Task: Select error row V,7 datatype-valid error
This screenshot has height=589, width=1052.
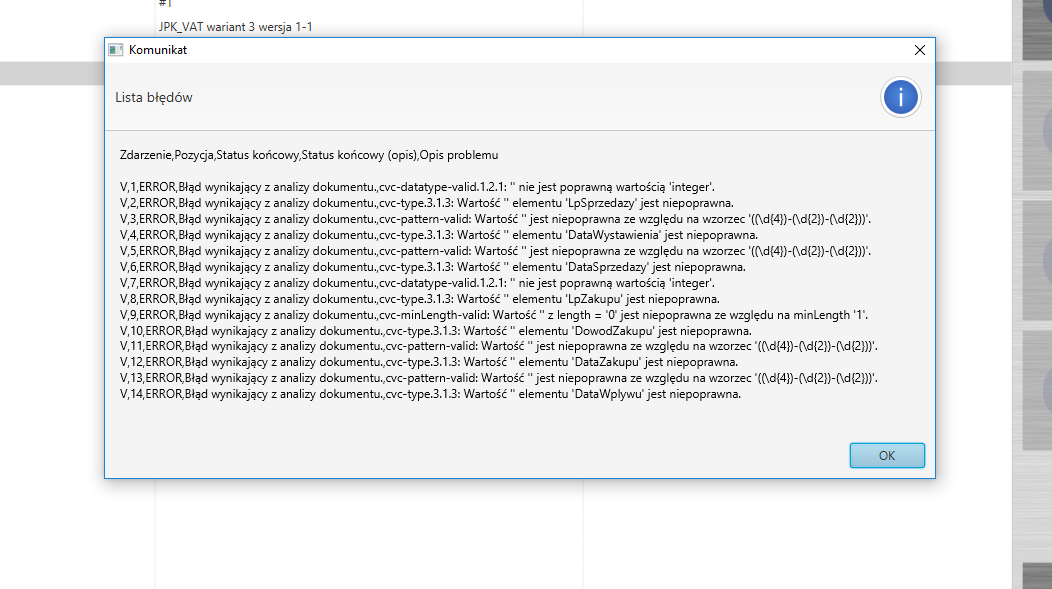Action: click(416, 283)
